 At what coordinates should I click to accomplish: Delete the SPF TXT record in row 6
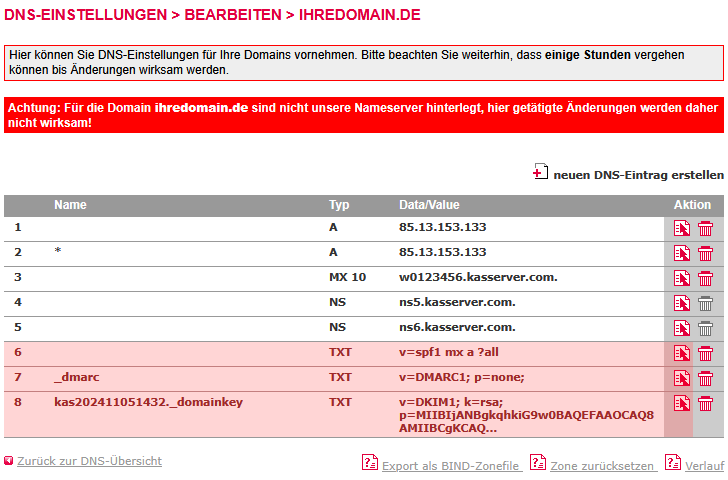705,353
